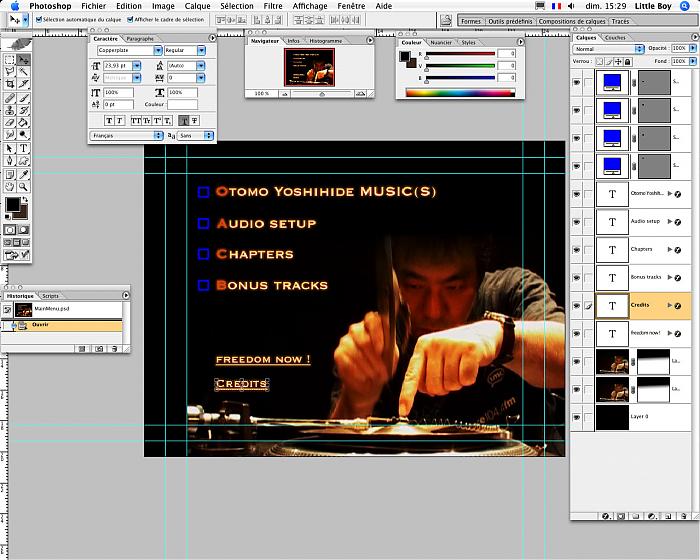Open the Opacité 100% slider arrow
The width and height of the screenshot is (700, 560).
tap(693, 48)
